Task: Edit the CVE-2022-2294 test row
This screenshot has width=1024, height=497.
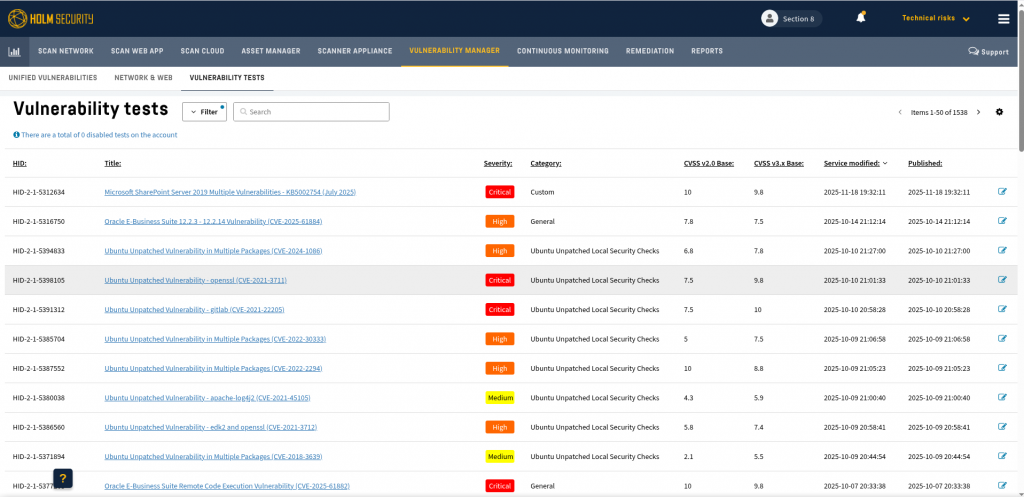Action: click(x=1002, y=368)
